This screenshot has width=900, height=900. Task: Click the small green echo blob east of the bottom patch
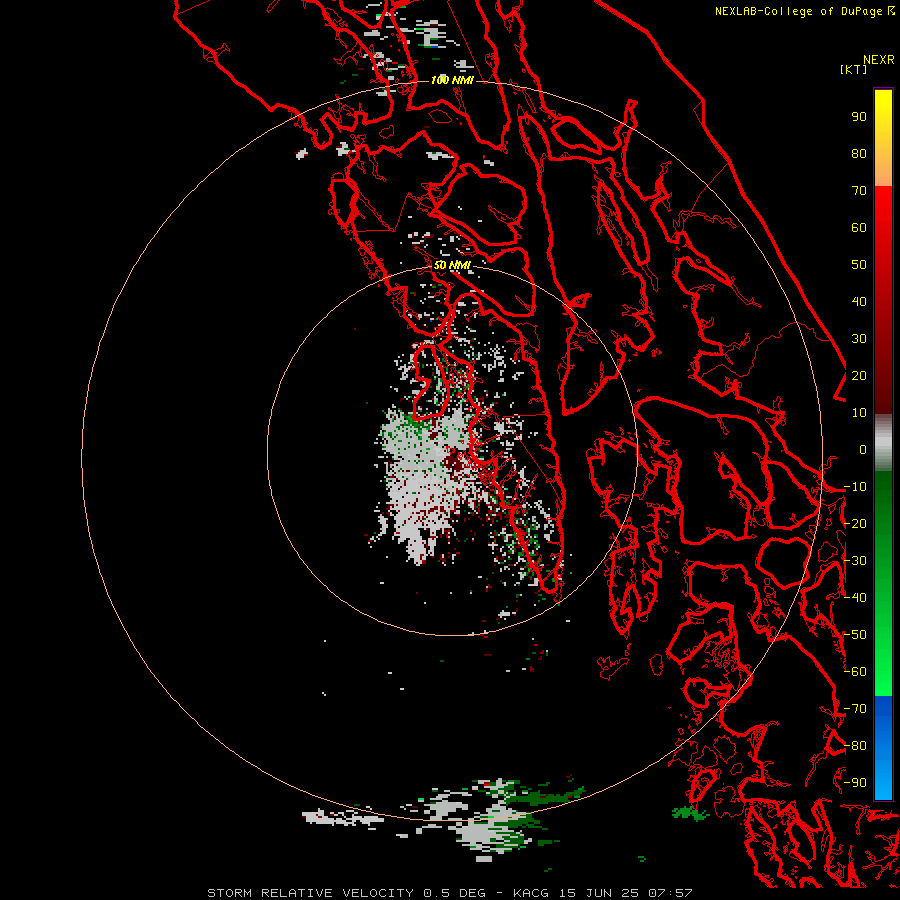pyautogui.click(x=690, y=813)
